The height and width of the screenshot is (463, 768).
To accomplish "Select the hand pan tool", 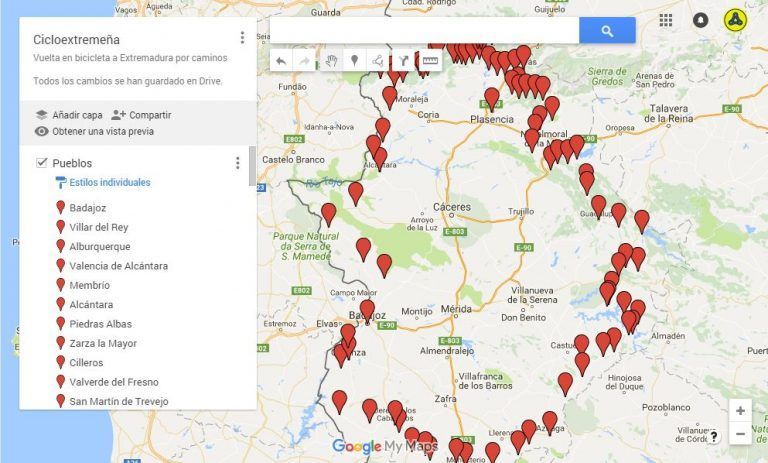I will coord(331,61).
